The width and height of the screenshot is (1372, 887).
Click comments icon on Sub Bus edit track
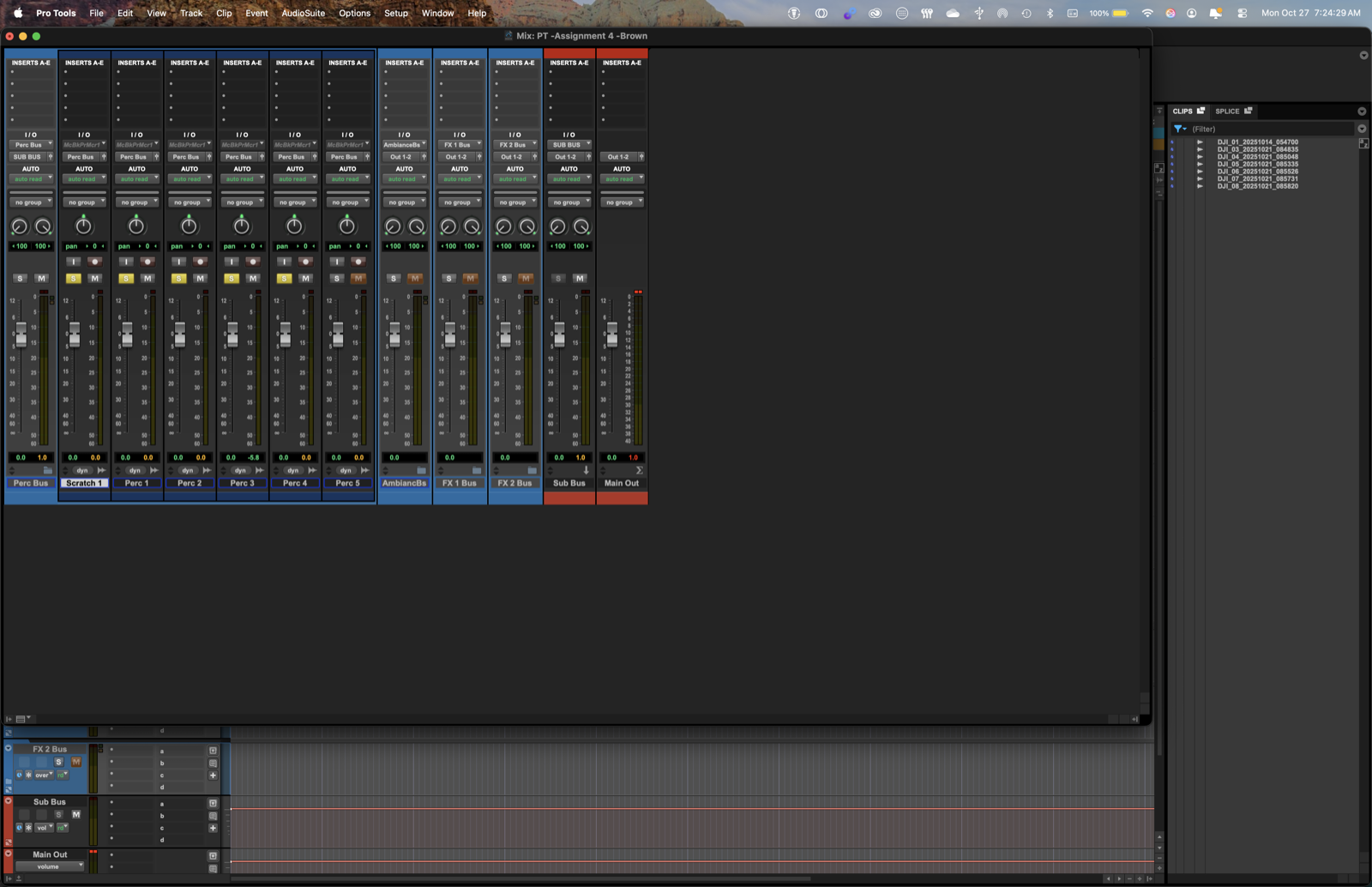click(213, 816)
